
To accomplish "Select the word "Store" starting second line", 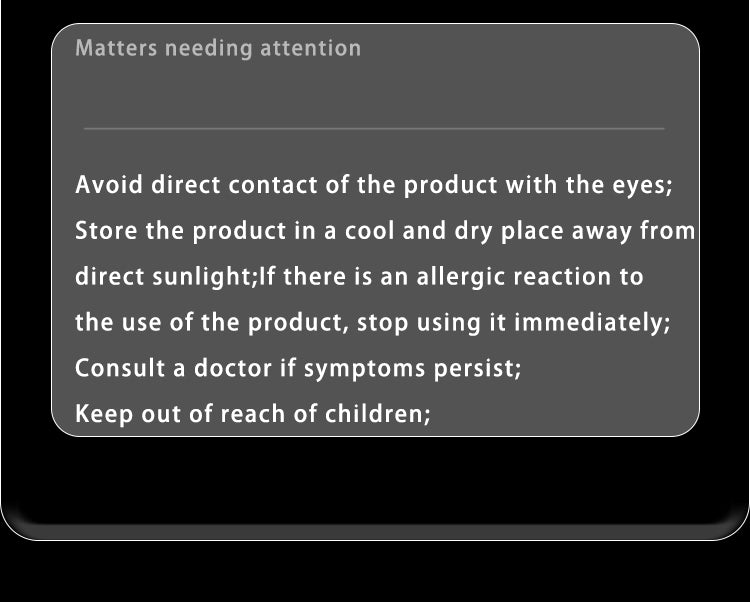I will click(106, 230).
